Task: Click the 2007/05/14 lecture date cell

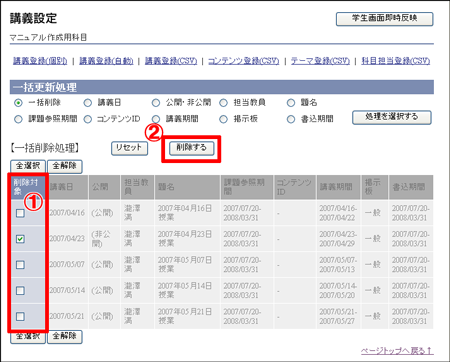Action: [x=68, y=290]
